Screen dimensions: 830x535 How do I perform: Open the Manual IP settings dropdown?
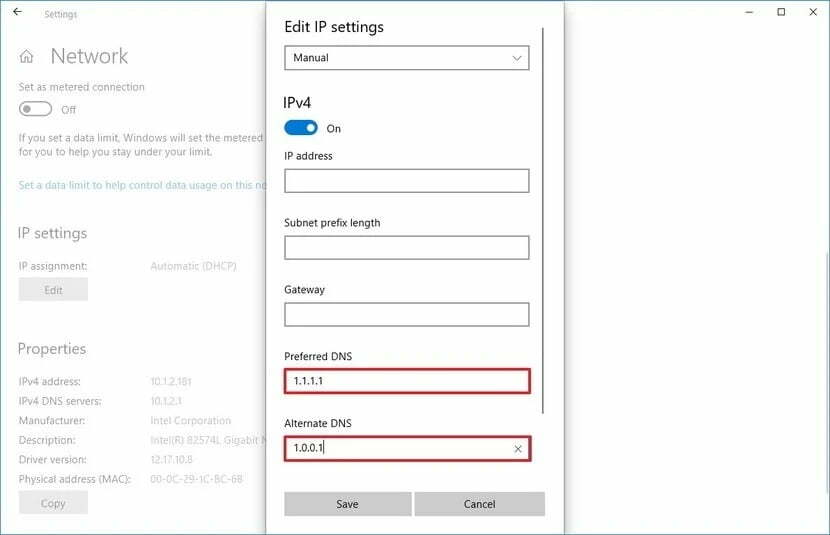click(407, 58)
